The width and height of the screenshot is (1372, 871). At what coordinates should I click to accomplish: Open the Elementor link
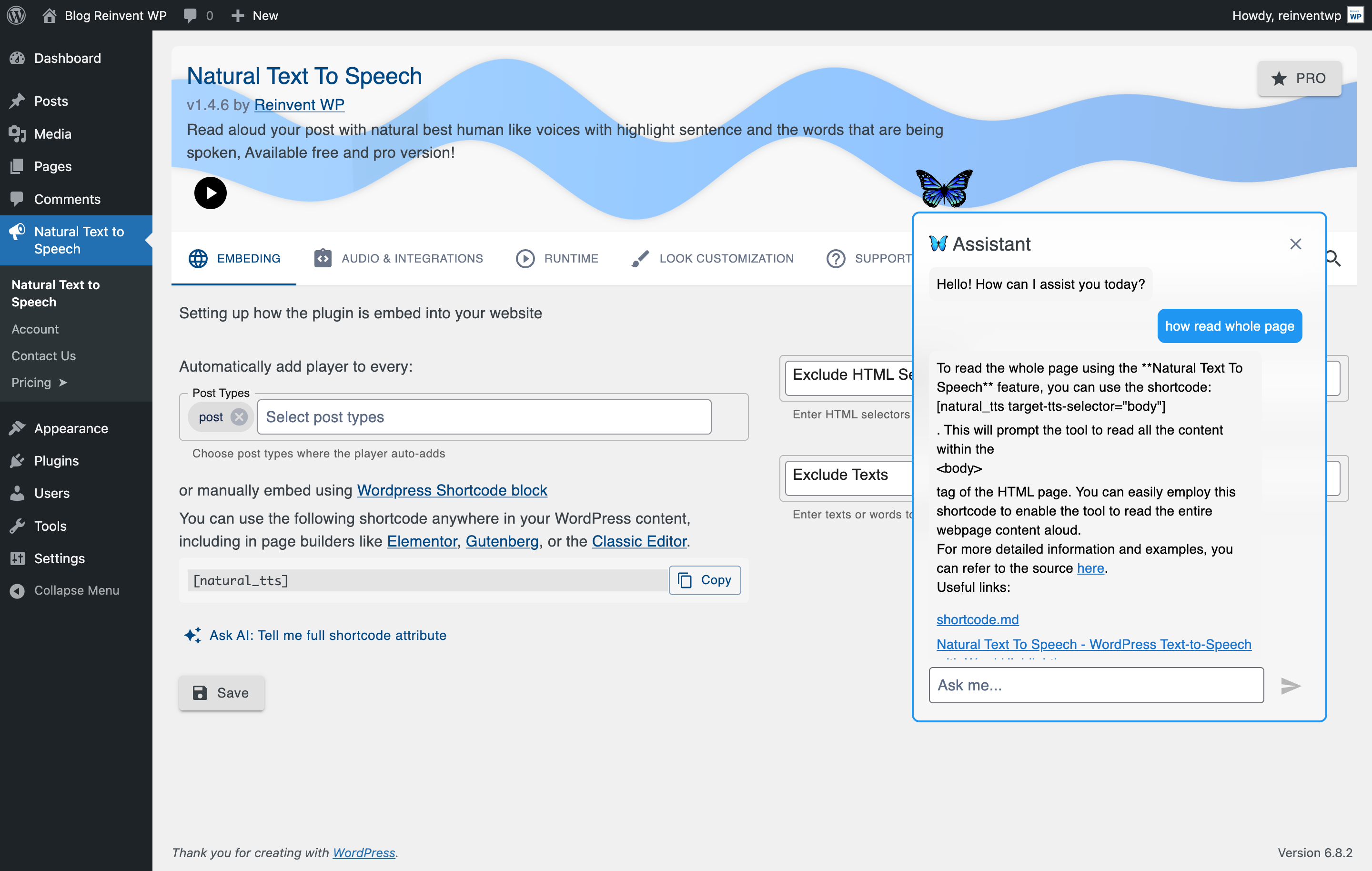(422, 541)
